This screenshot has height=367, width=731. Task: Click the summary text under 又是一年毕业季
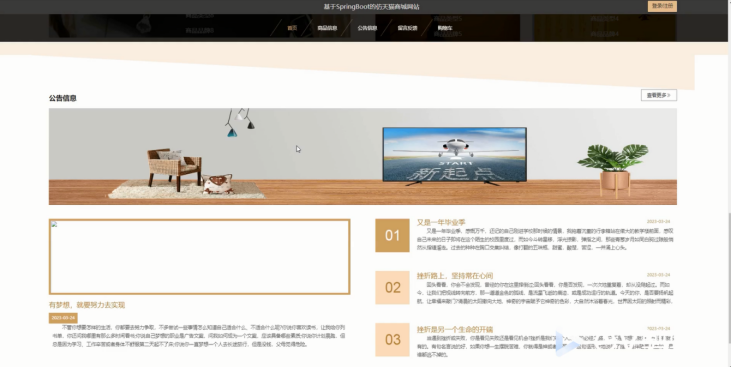pyautogui.click(x=545, y=239)
